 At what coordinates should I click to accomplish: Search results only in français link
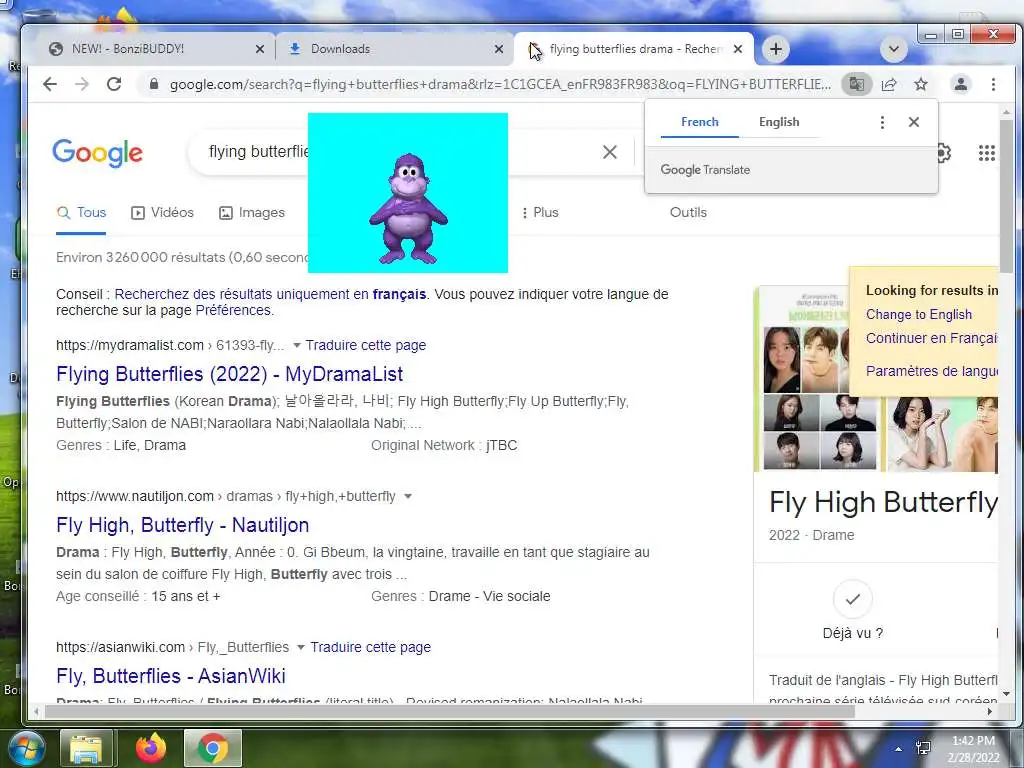pos(270,295)
